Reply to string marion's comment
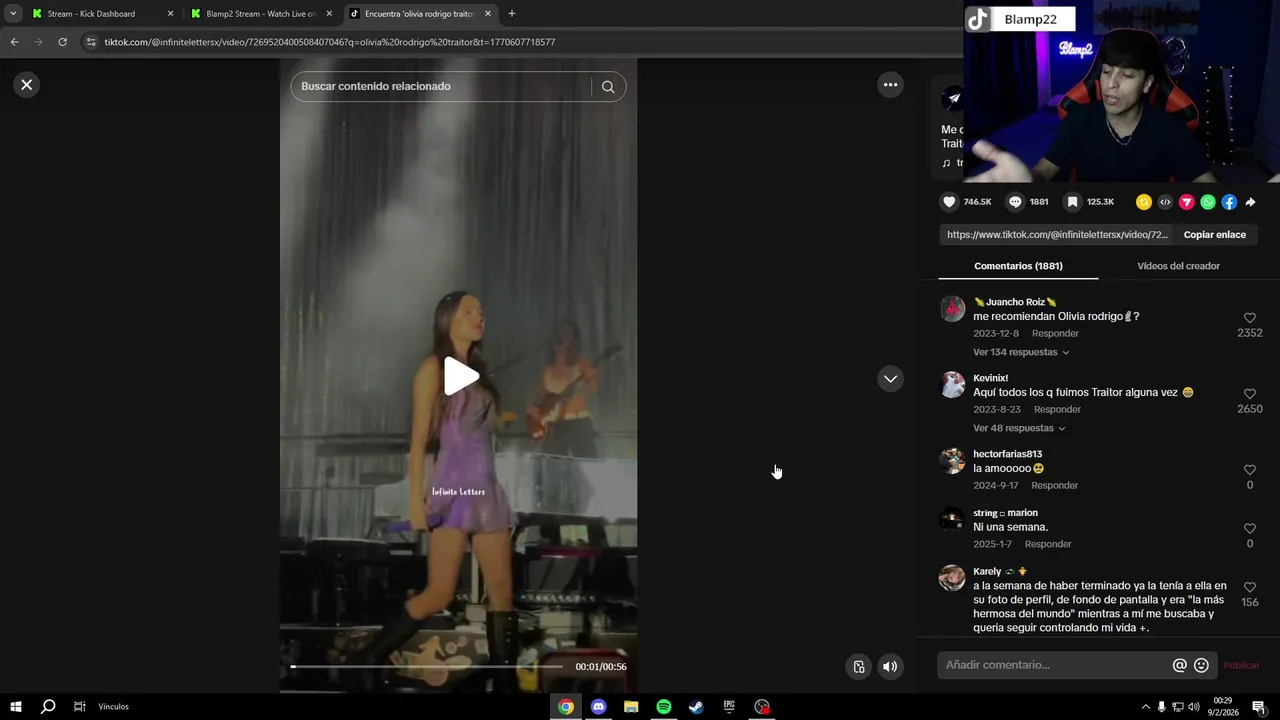Viewport: 1280px width, 720px height. [1048, 544]
